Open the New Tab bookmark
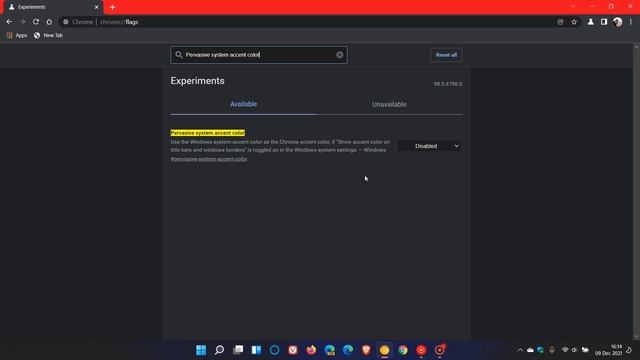Image resolution: width=640 pixels, height=360 pixels. coord(48,36)
